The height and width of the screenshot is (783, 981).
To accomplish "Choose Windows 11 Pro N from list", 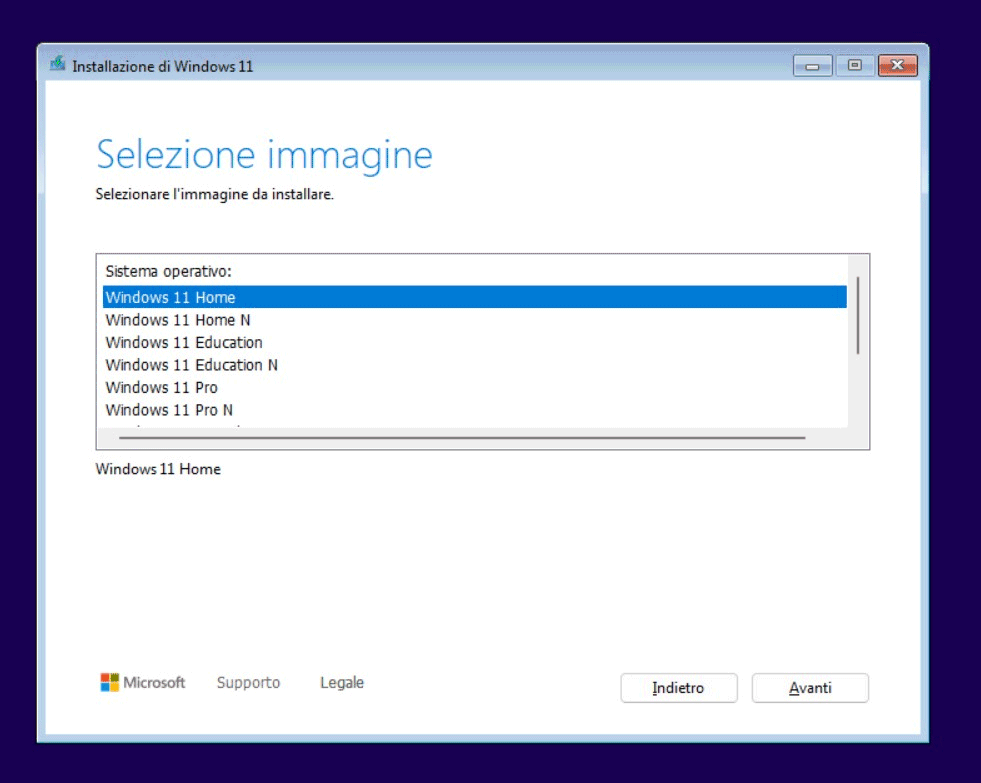I will [169, 410].
